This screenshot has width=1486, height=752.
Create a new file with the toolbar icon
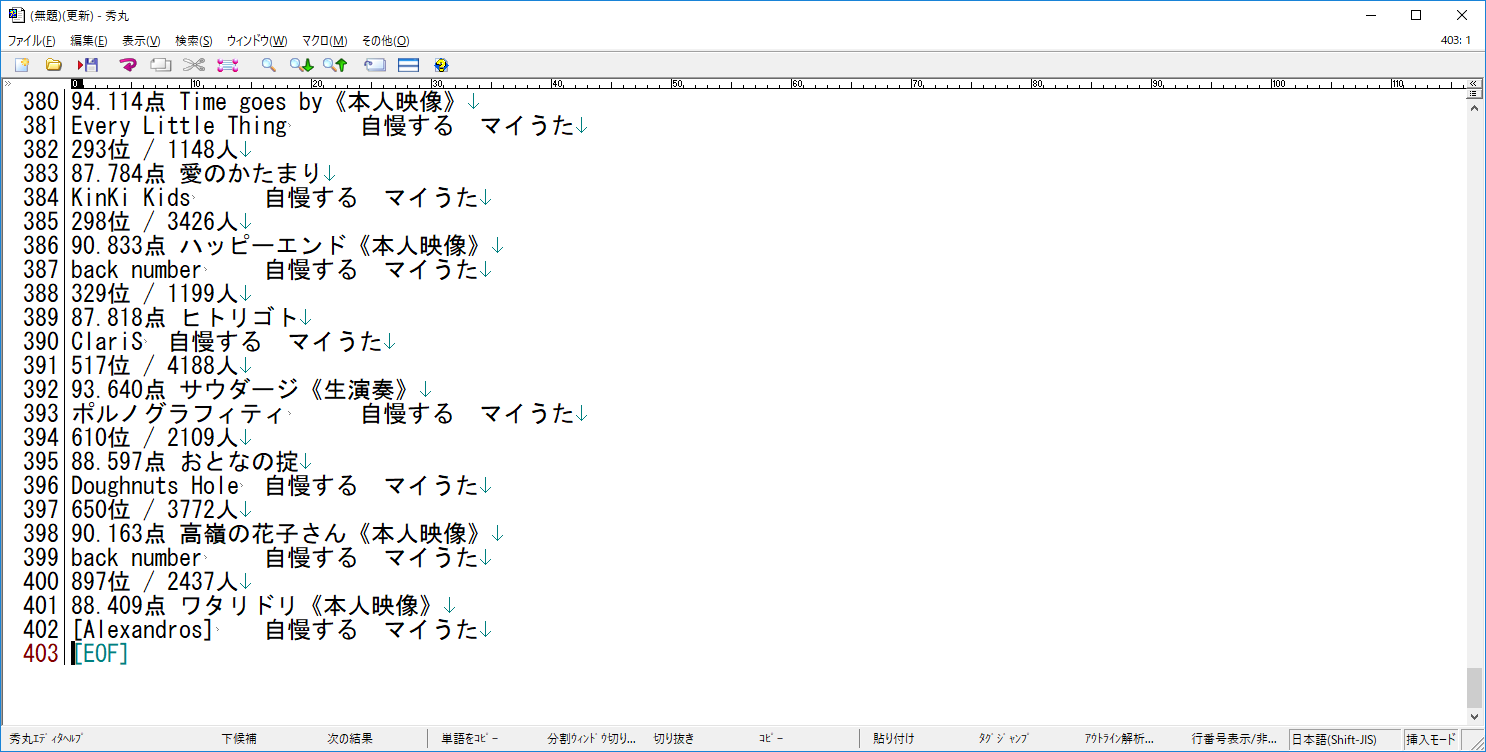click(x=22, y=65)
